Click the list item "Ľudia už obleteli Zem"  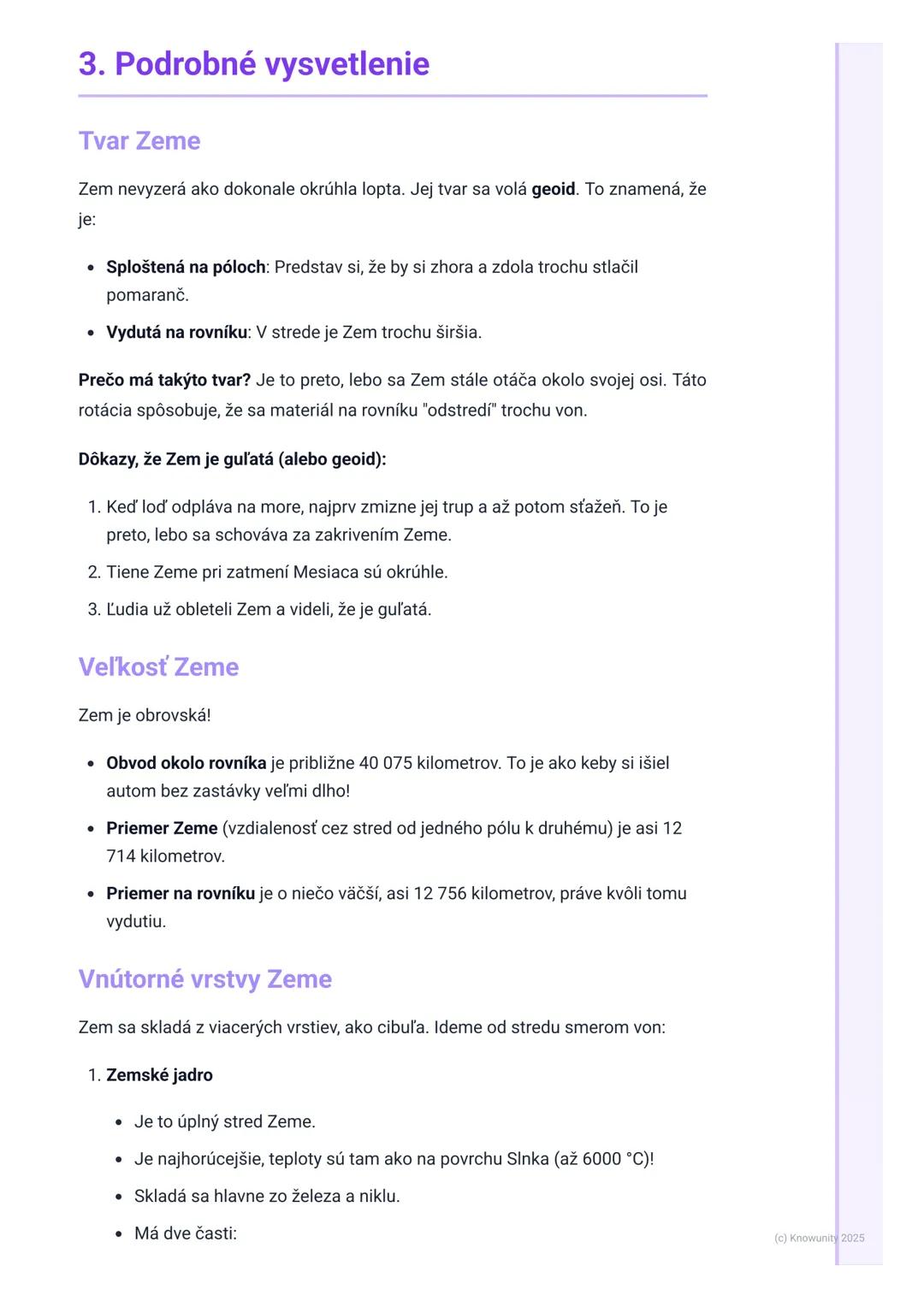click(269, 610)
